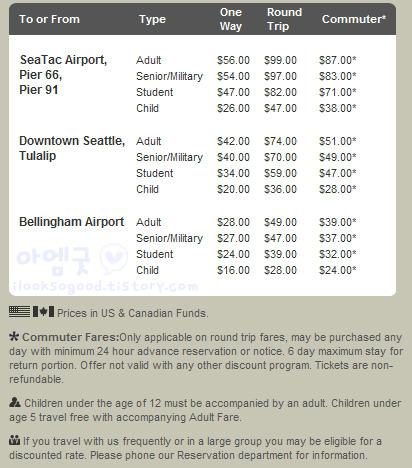Click the asterisk icon before Commuter Fares
412x468 pixels.
[x=14, y=337]
